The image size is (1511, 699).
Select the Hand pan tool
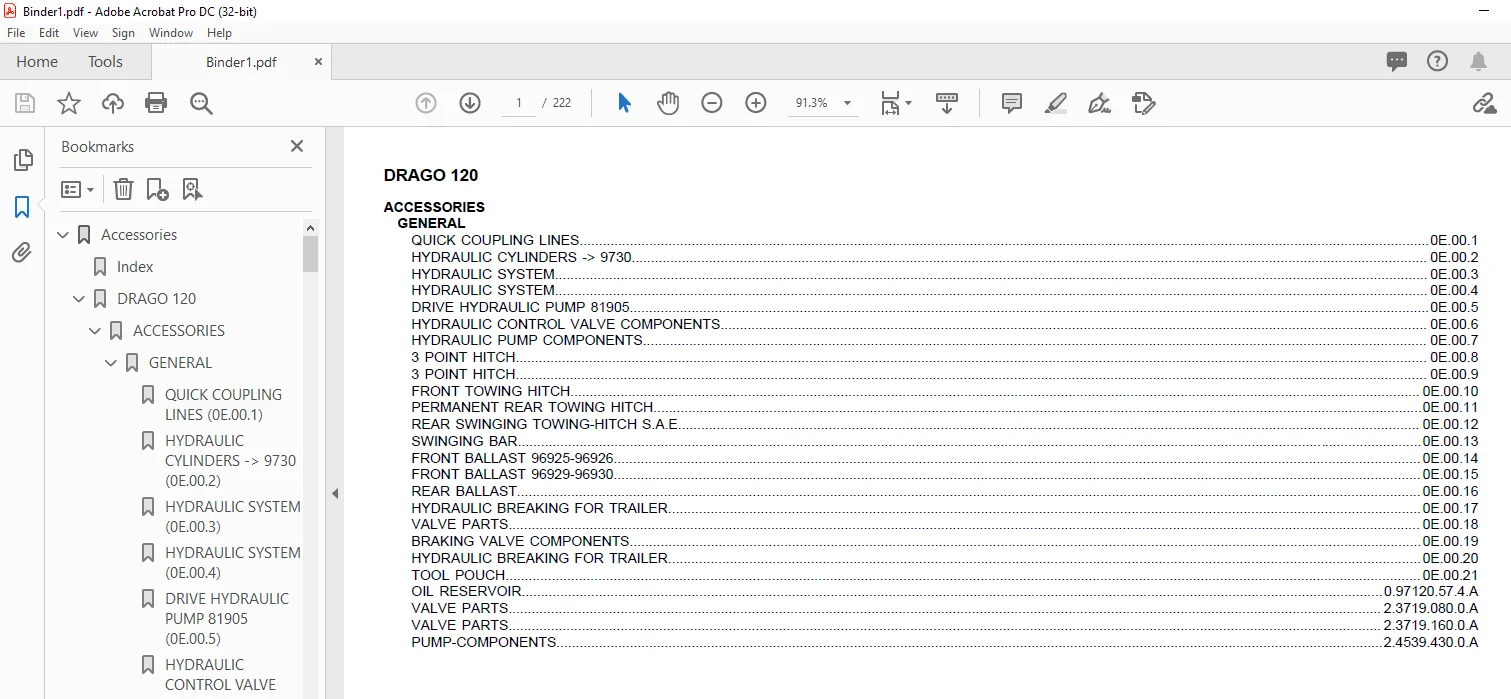point(668,103)
